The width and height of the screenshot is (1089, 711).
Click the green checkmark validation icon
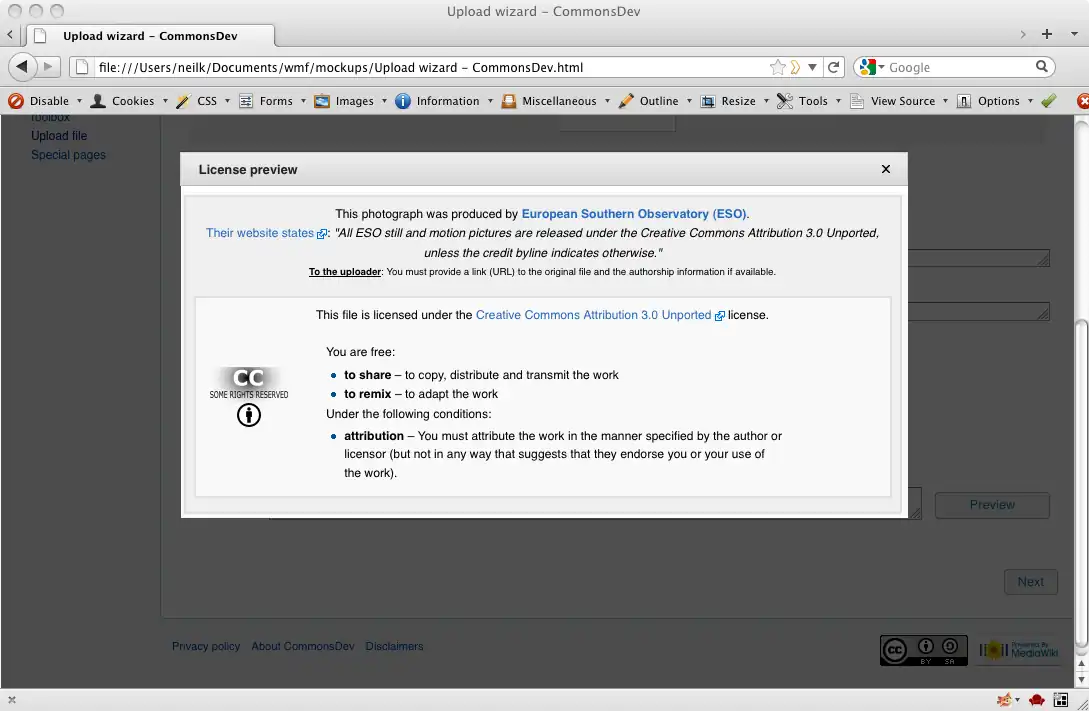(1048, 101)
